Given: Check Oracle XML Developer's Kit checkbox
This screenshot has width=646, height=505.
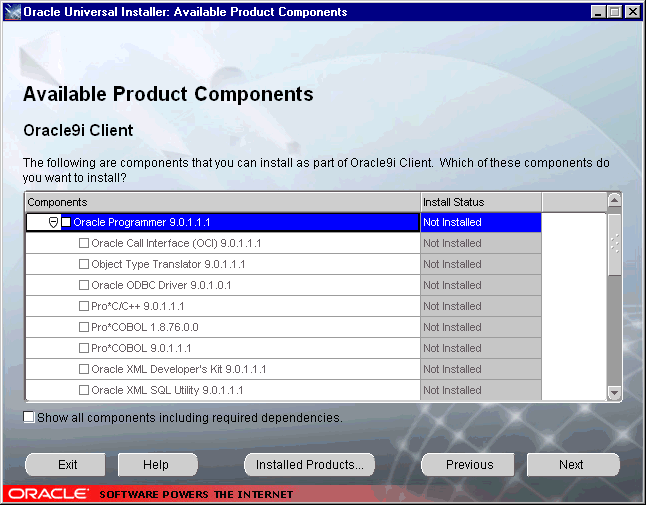Looking at the screenshot, I should [84, 369].
